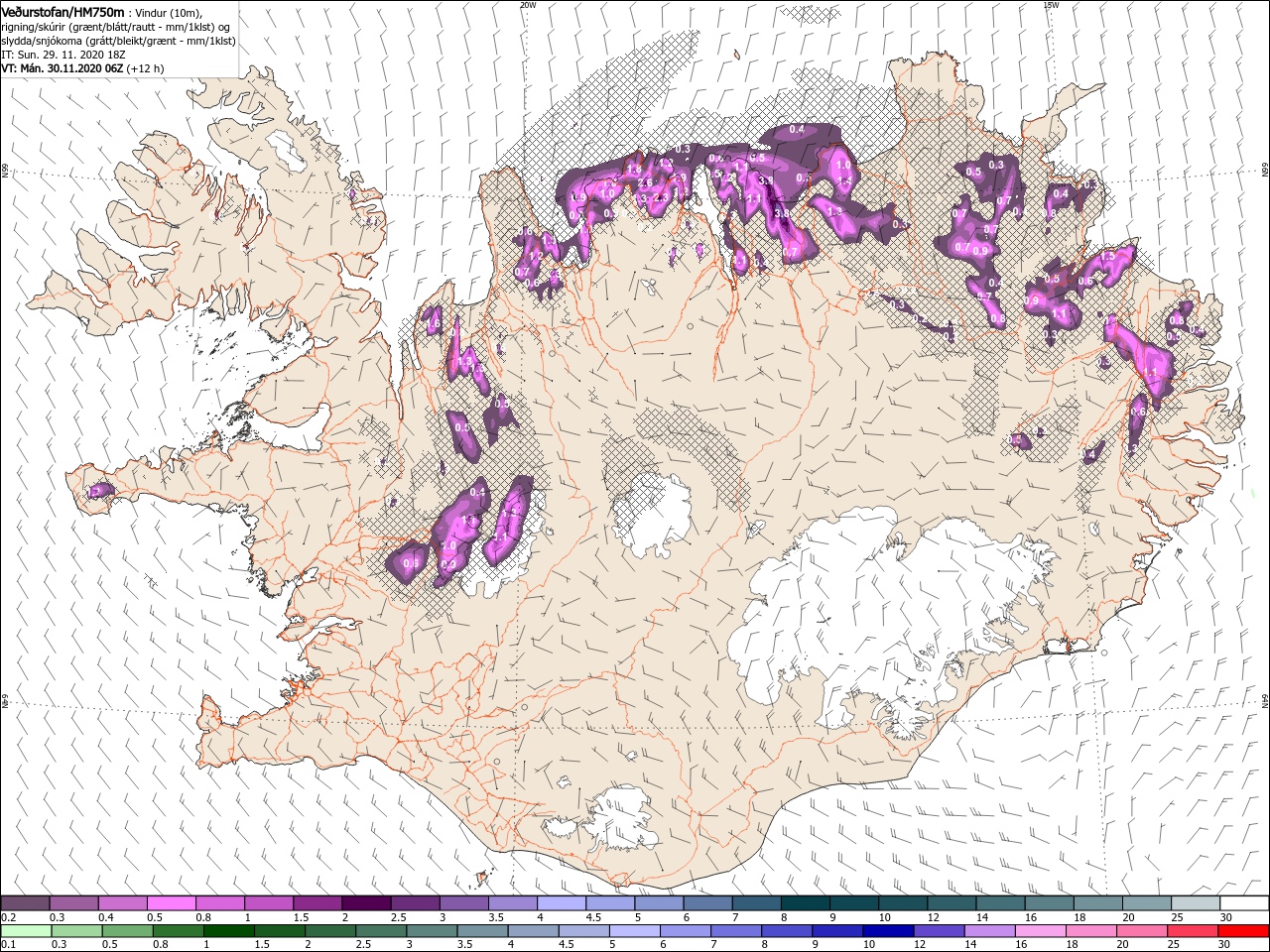Click the '(+12 h)' forecast offset text
The height and width of the screenshot is (952, 1270).
click(146, 68)
